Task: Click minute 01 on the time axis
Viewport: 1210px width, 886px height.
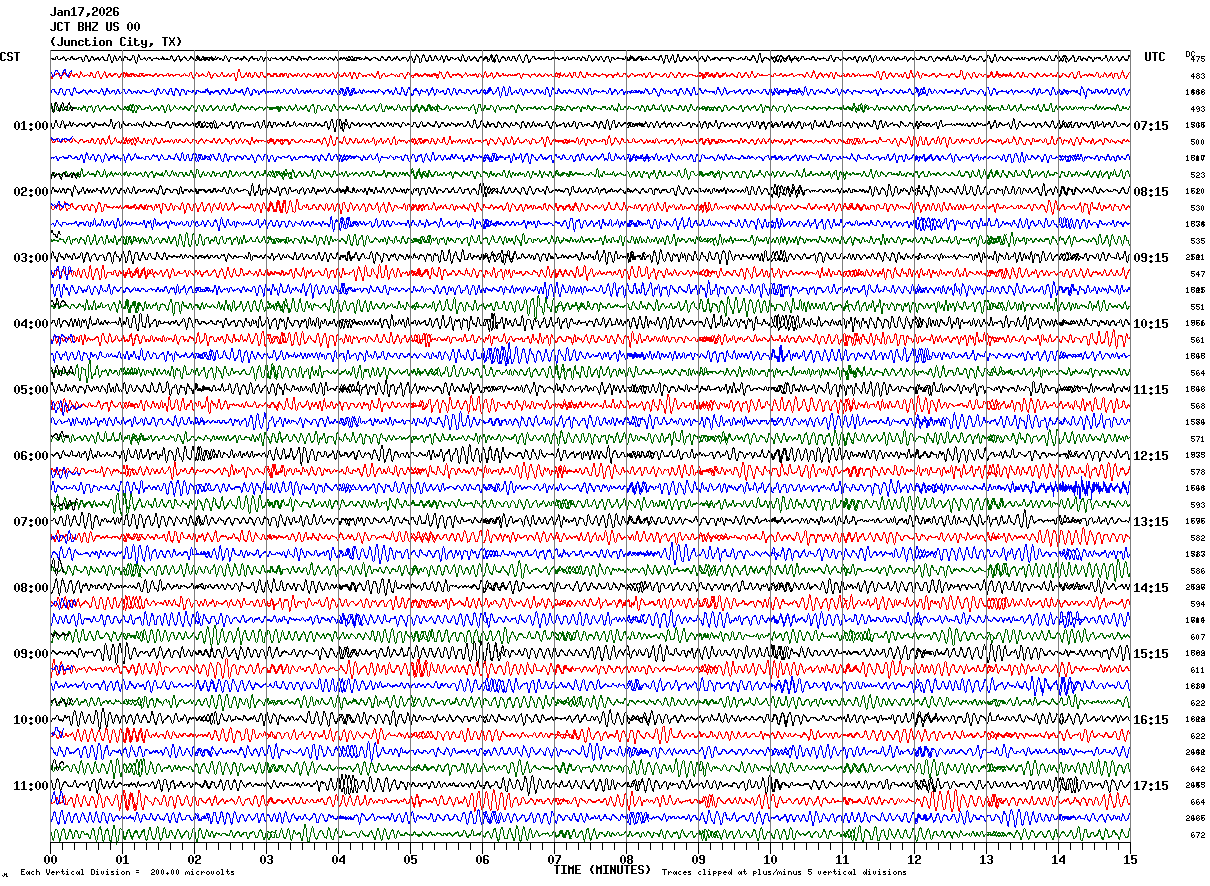Action: (122, 859)
